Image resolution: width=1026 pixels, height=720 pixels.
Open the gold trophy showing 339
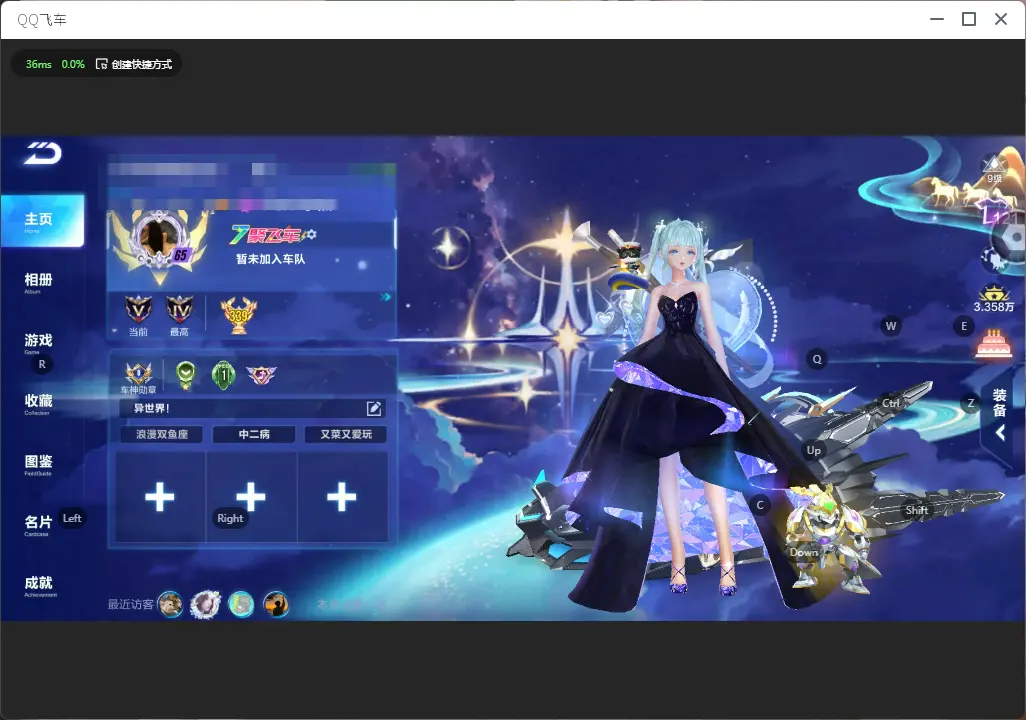click(x=238, y=315)
